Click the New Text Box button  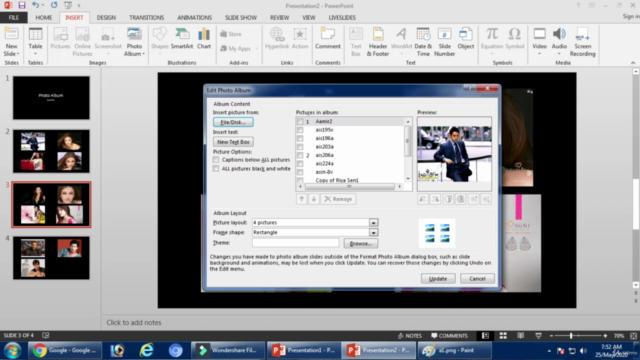click(x=233, y=142)
